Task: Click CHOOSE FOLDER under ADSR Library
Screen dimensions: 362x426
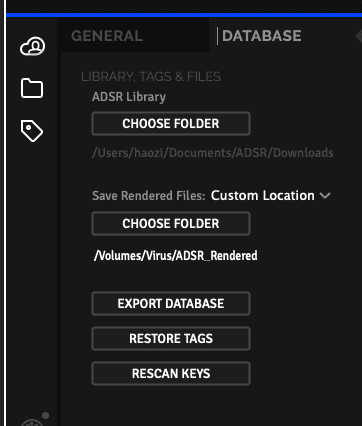Action: click(171, 124)
